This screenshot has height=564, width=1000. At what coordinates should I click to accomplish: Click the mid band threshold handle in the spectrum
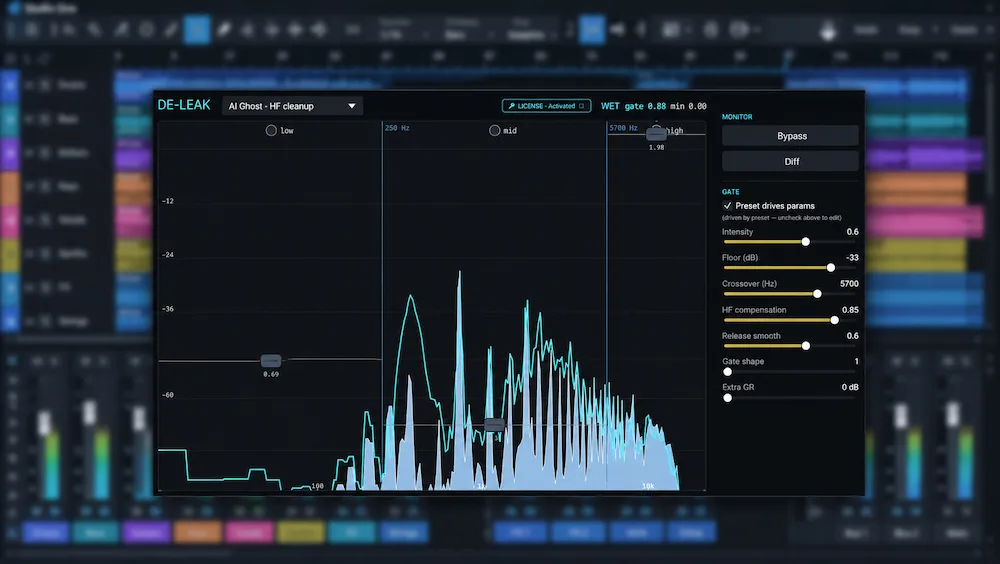[x=494, y=424]
